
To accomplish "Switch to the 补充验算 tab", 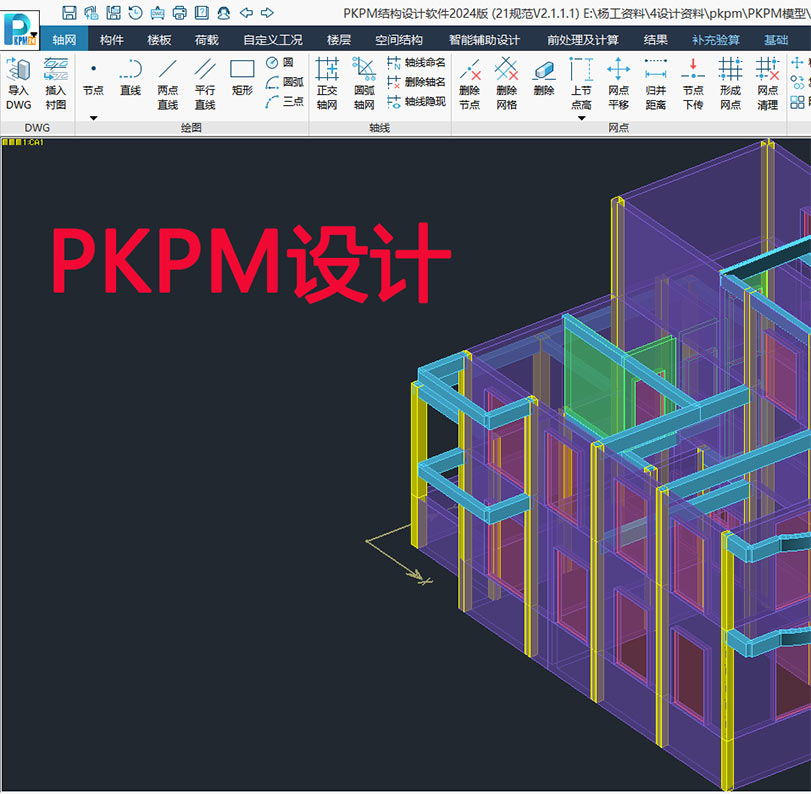I will pos(716,40).
